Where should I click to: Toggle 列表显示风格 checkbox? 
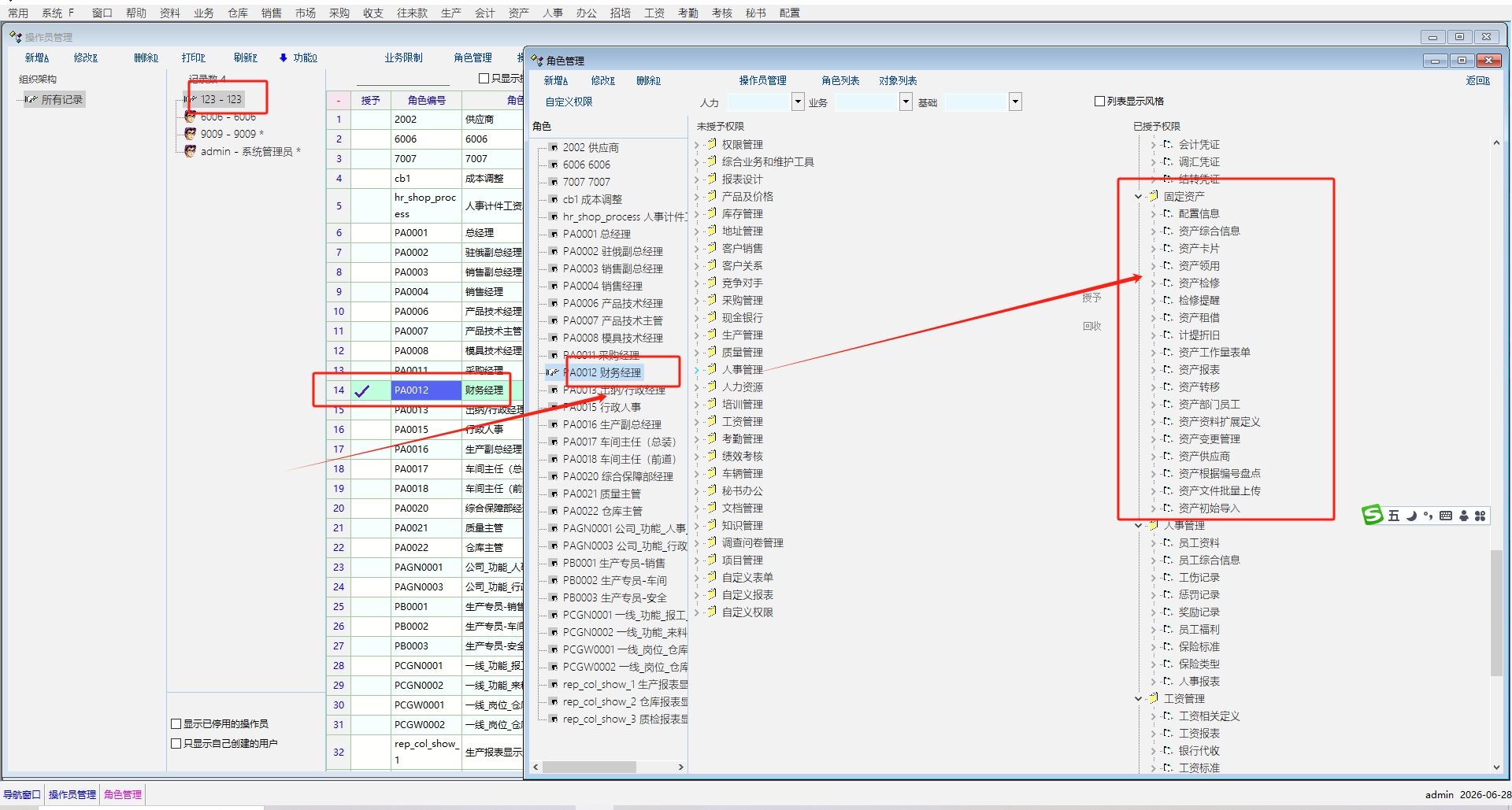coord(1100,101)
